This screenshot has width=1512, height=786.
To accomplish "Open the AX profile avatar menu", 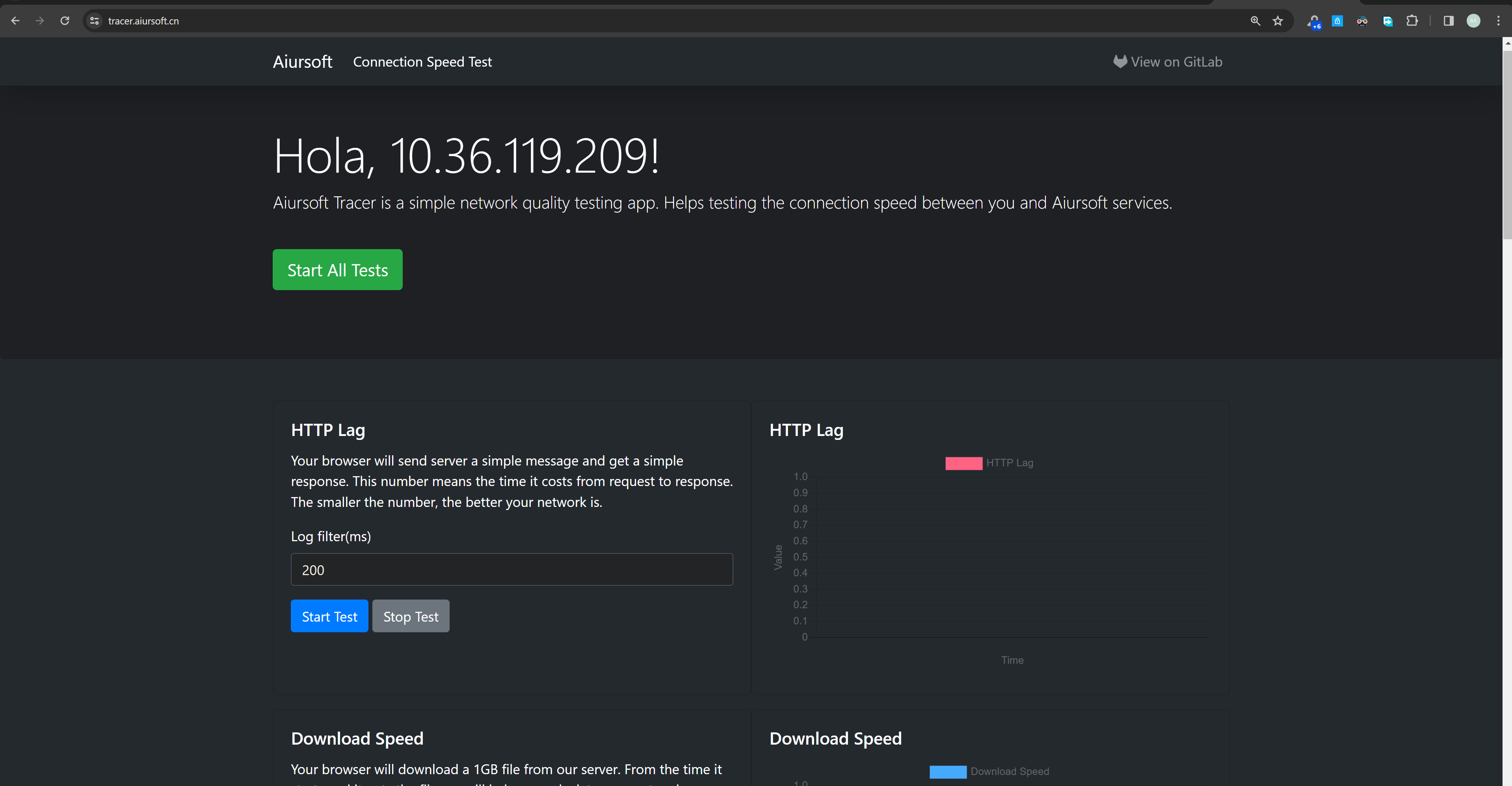I will [x=1473, y=20].
